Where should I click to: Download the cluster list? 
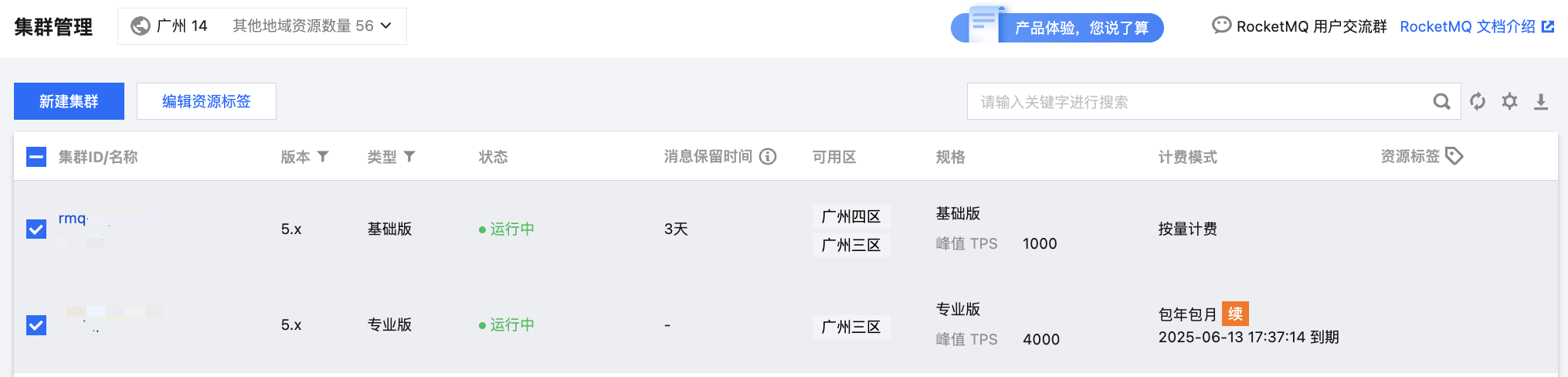pos(1541,102)
